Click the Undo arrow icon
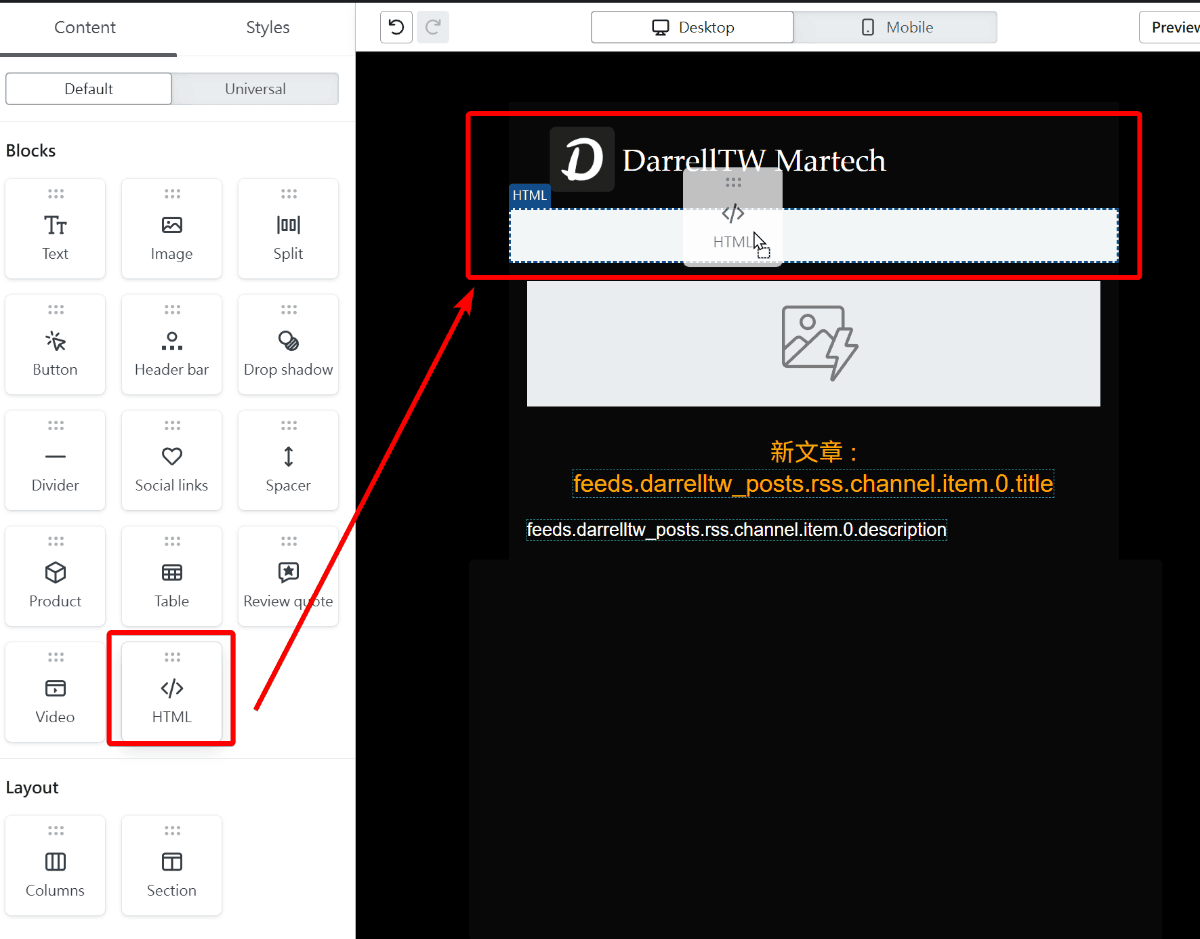This screenshot has width=1200, height=939. pos(396,27)
